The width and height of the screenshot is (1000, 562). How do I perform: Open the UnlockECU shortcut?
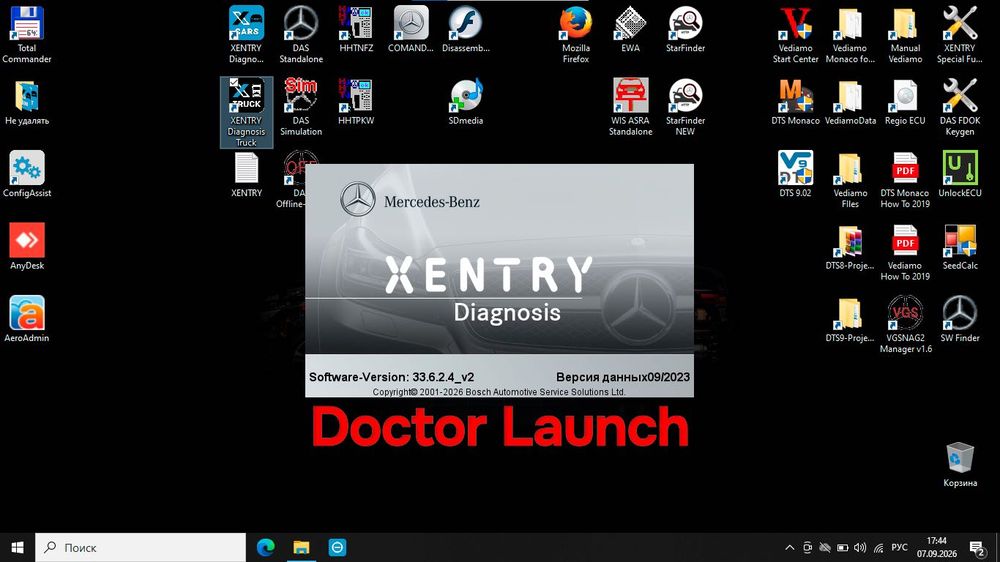coord(960,174)
